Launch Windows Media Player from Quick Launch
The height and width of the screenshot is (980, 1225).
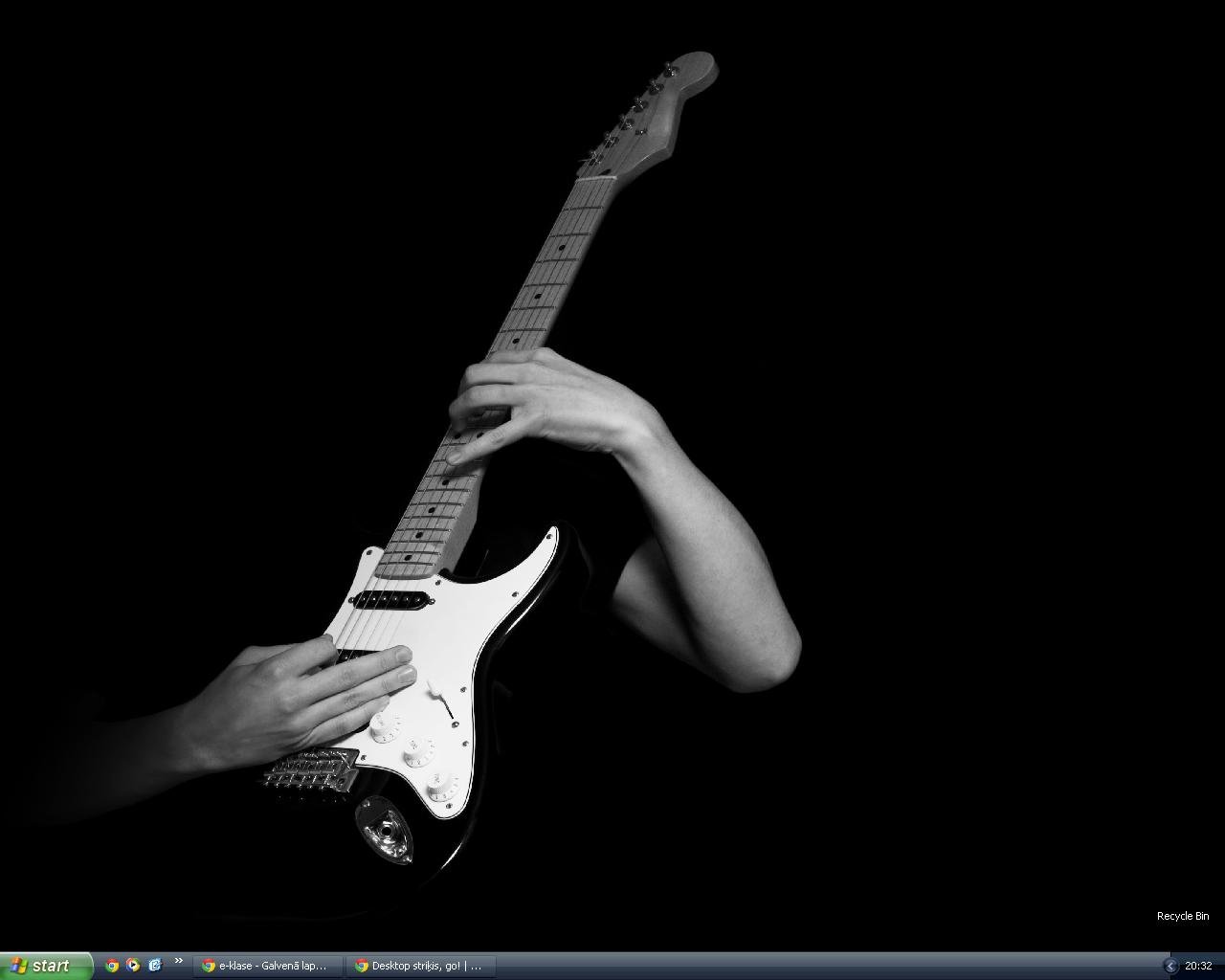coord(133,966)
